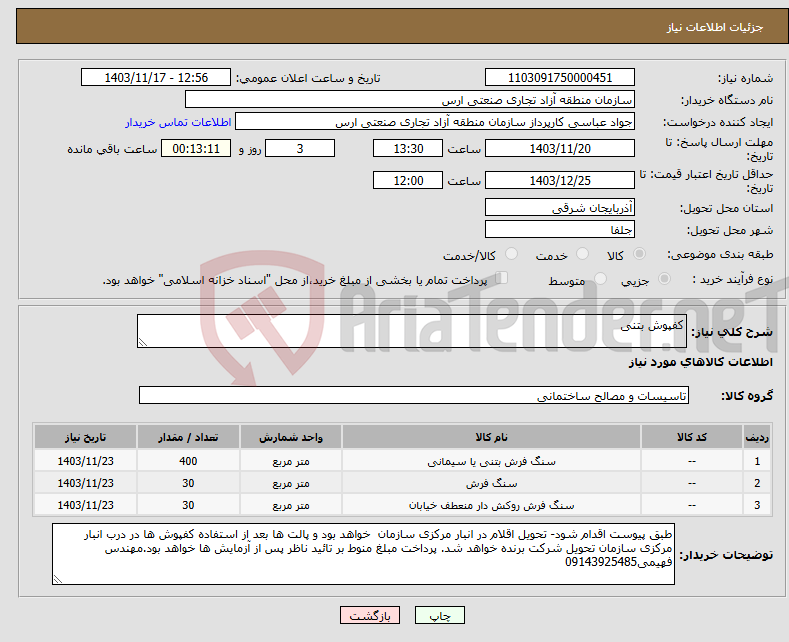Click the تعداد / مقدار column header

pyautogui.click(x=188, y=437)
